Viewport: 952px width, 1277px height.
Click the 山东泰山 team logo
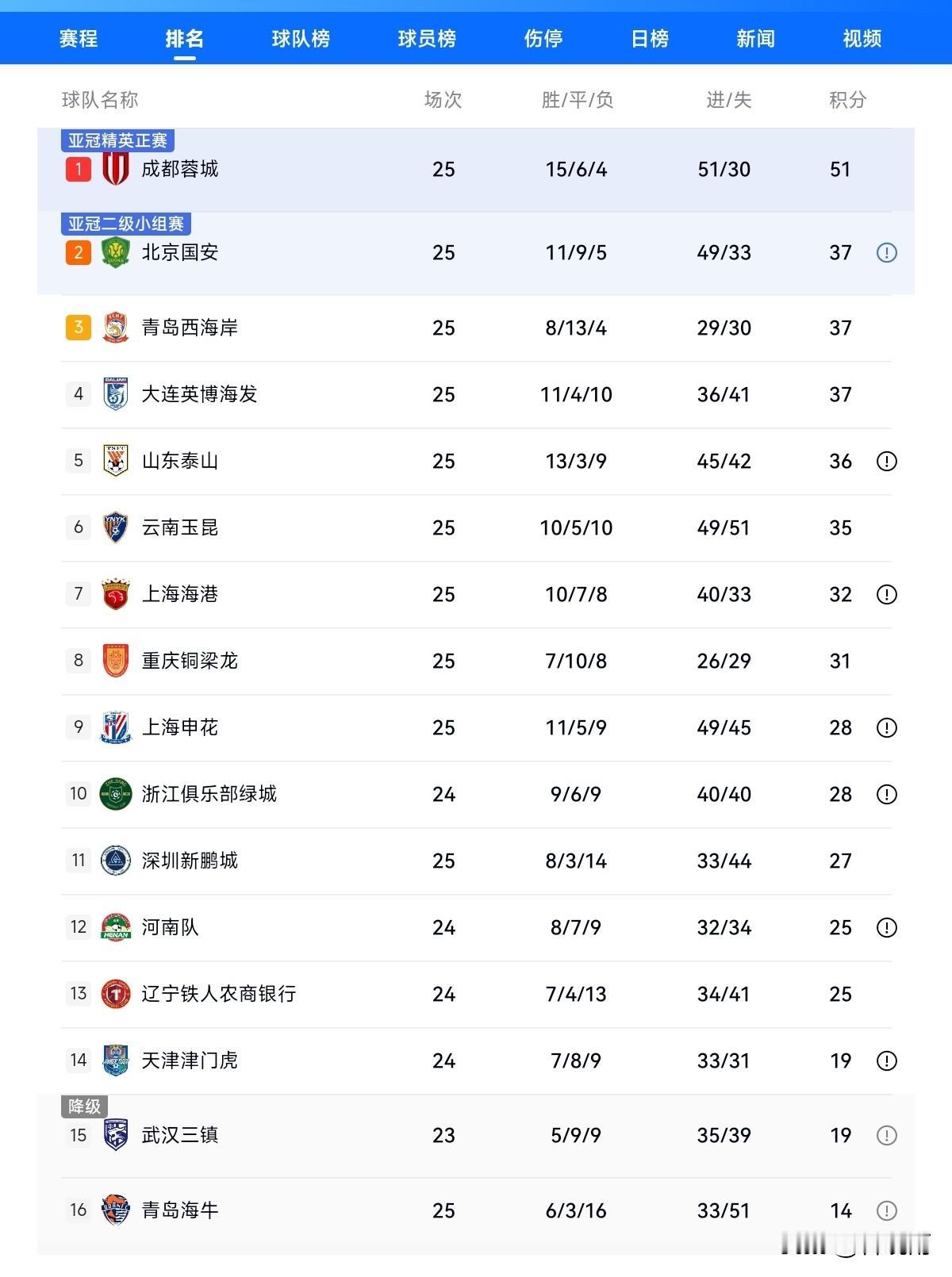(116, 461)
